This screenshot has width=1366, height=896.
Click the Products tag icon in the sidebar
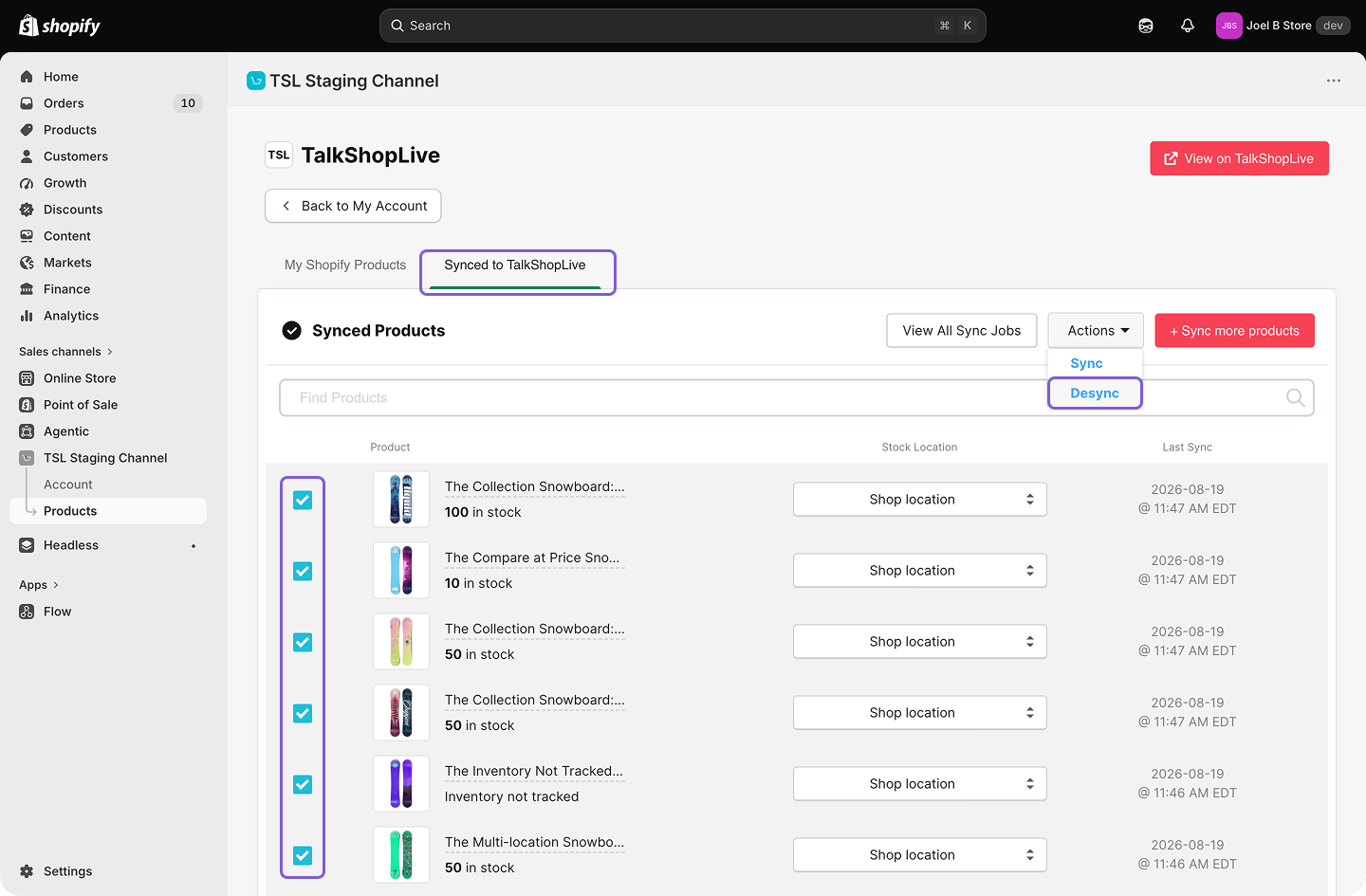pyautogui.click(x=27, y=130)
